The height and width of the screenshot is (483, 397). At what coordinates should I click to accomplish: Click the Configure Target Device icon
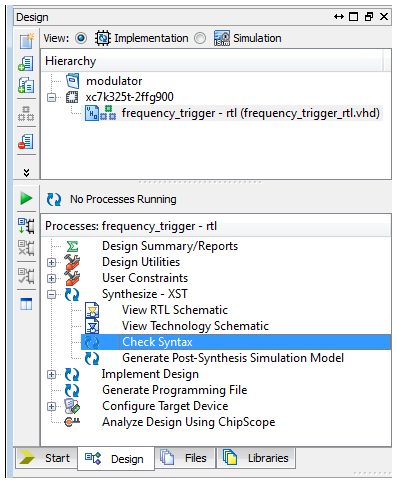click(x=72, y=406)
